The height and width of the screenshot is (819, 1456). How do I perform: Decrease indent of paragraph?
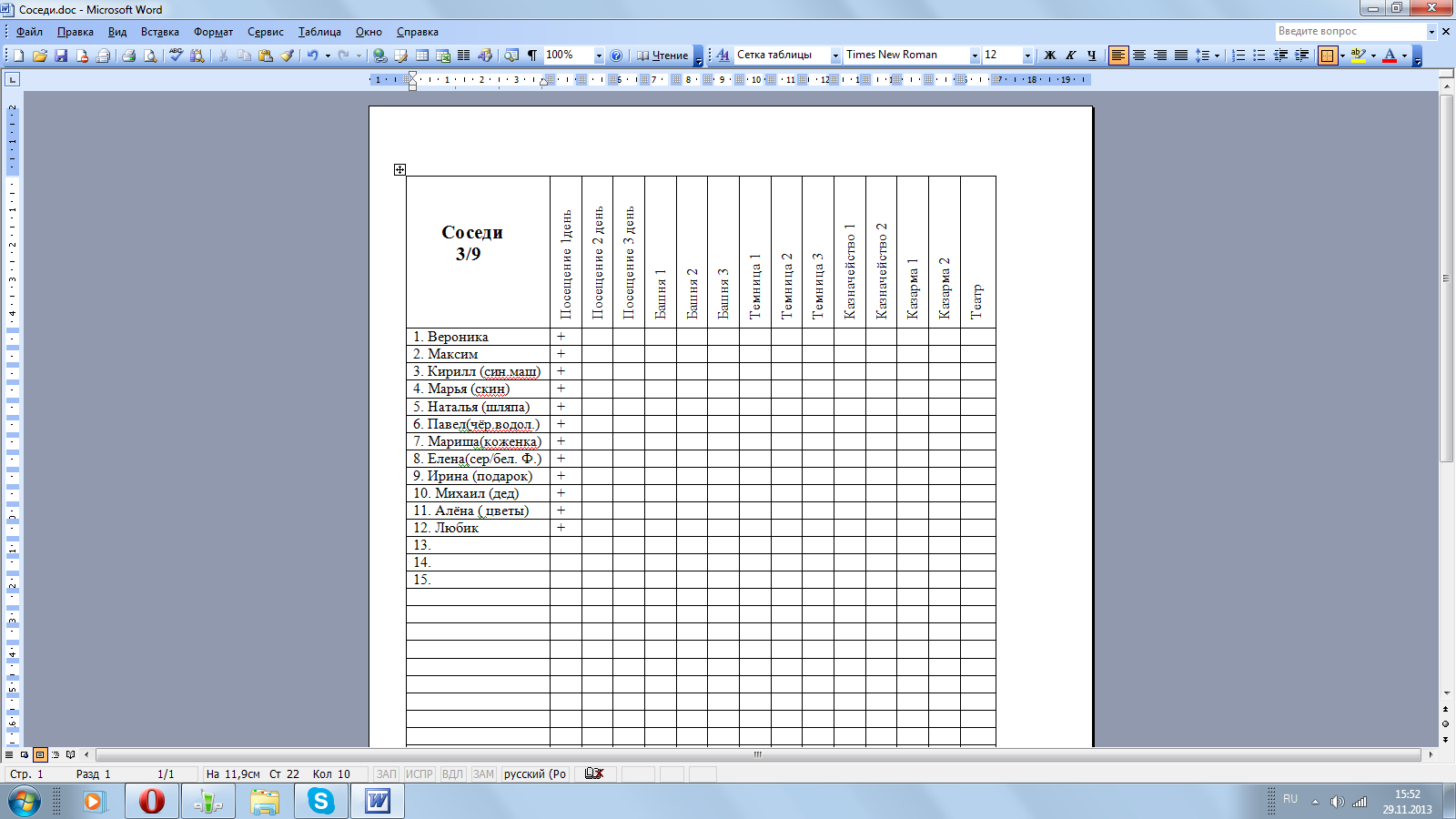click(1281, 56)
